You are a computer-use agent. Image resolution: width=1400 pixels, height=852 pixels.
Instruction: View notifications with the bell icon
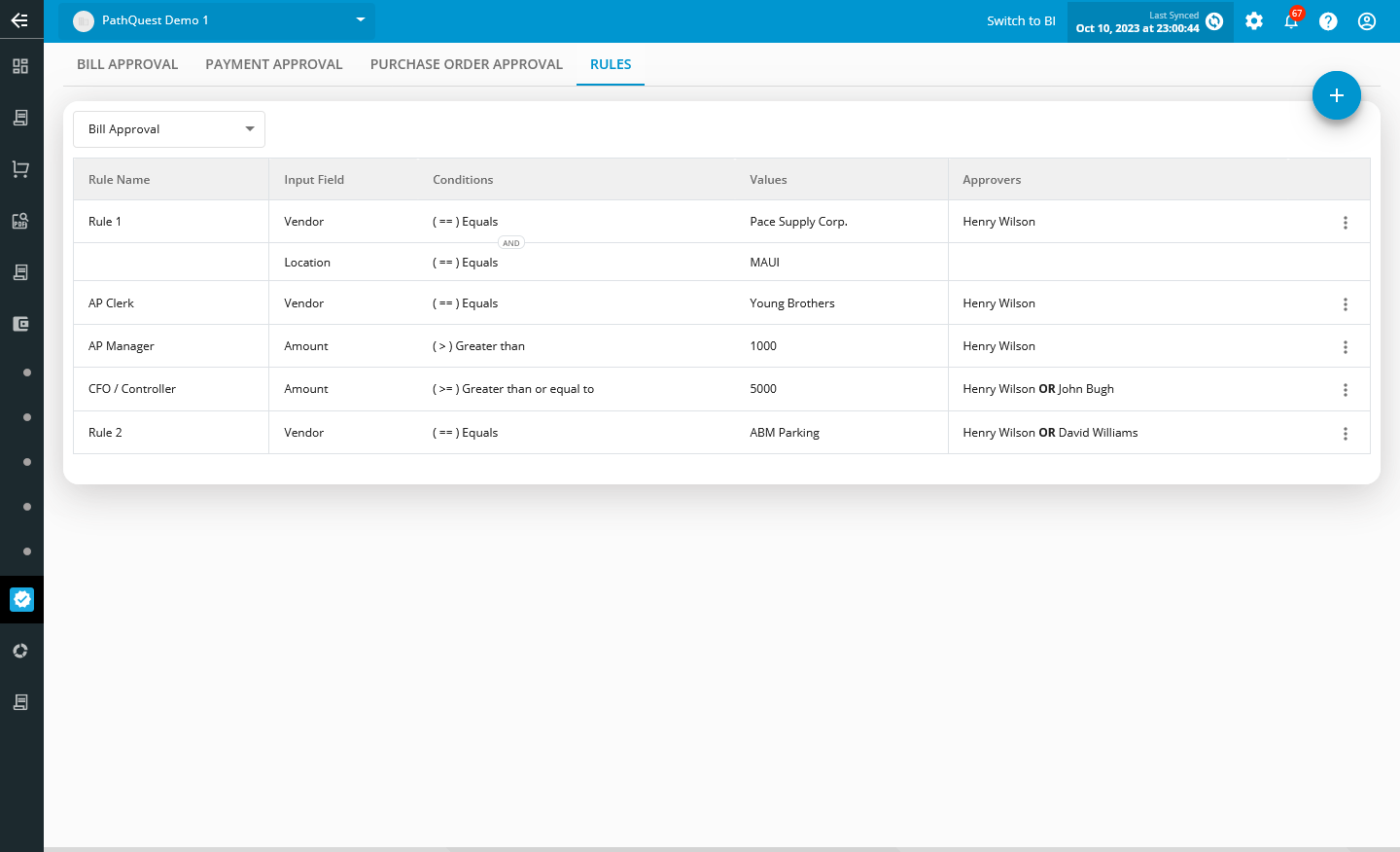tap(1291, 21)
